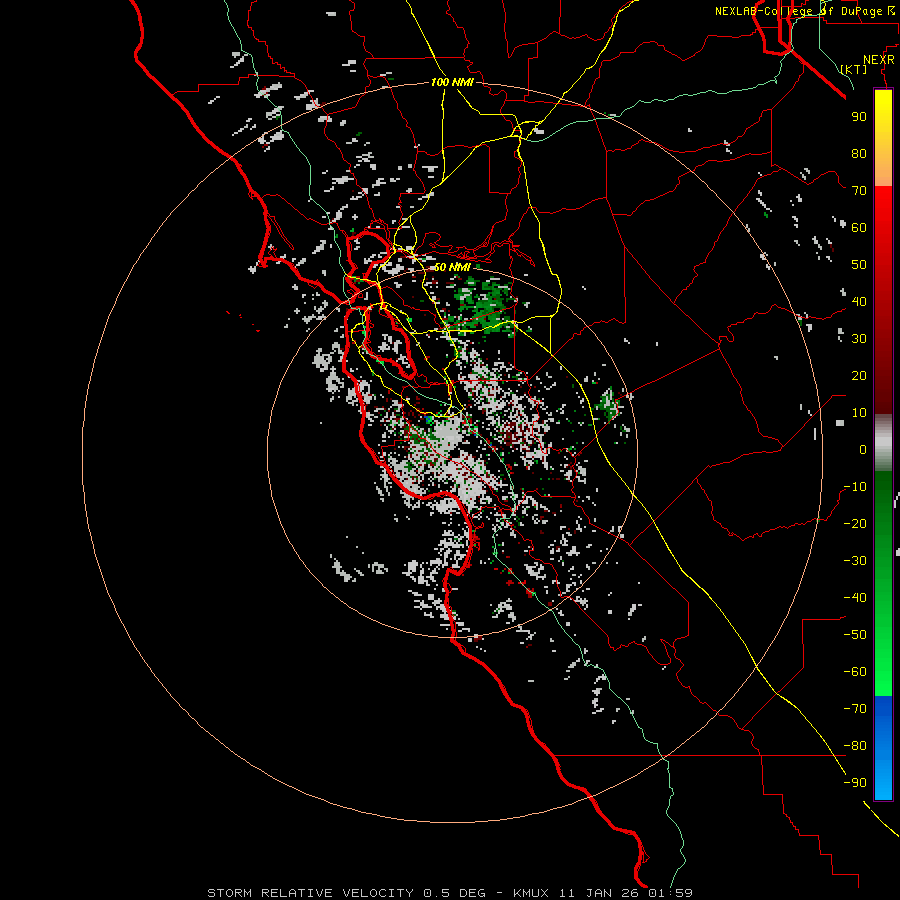Screen dimensions: 900x900
Task: Click the -20 value on the velocity scale
Action: [855, 523]
